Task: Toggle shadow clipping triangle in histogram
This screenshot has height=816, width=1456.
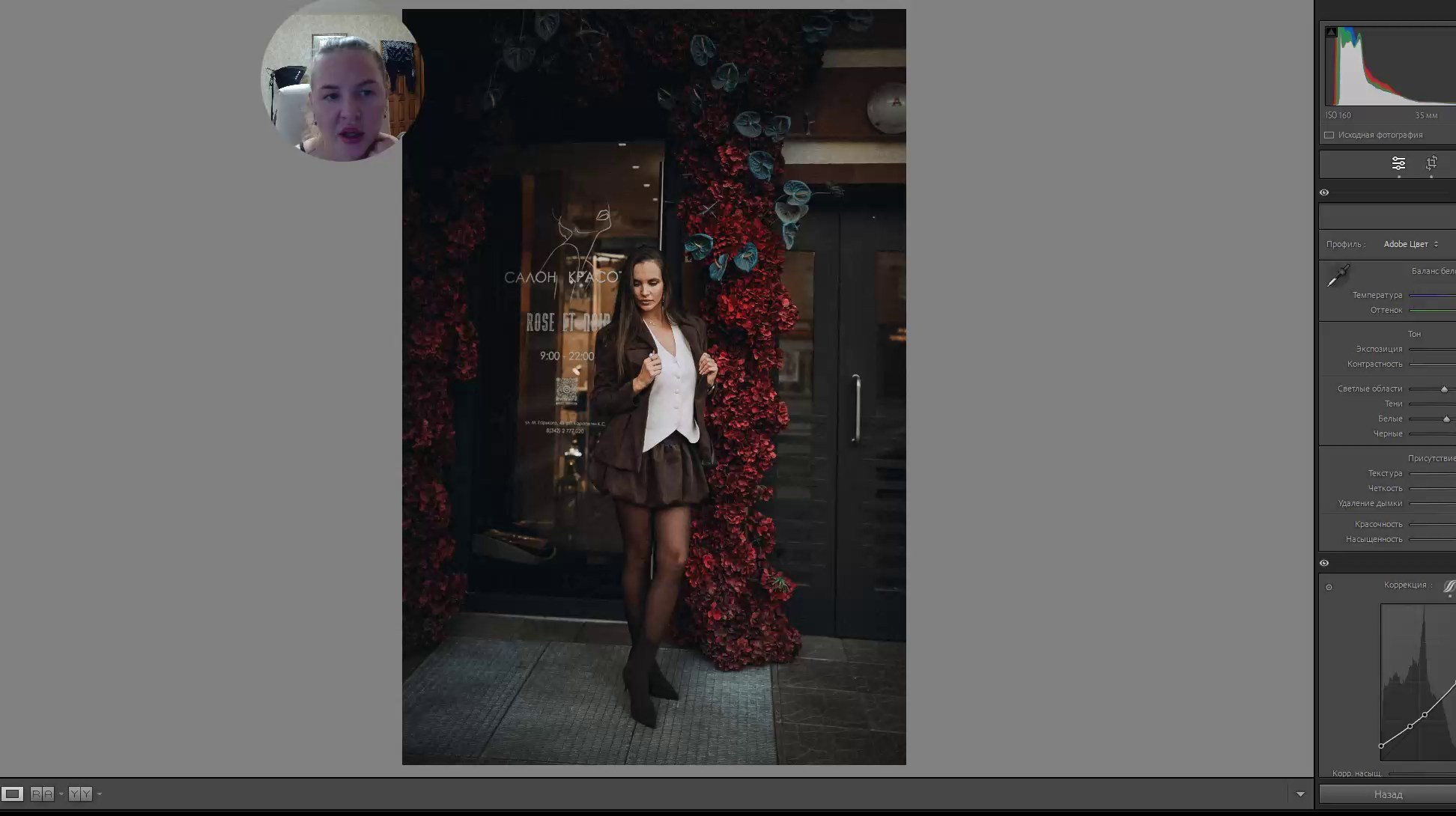Action: click(x=1331, y=32)
